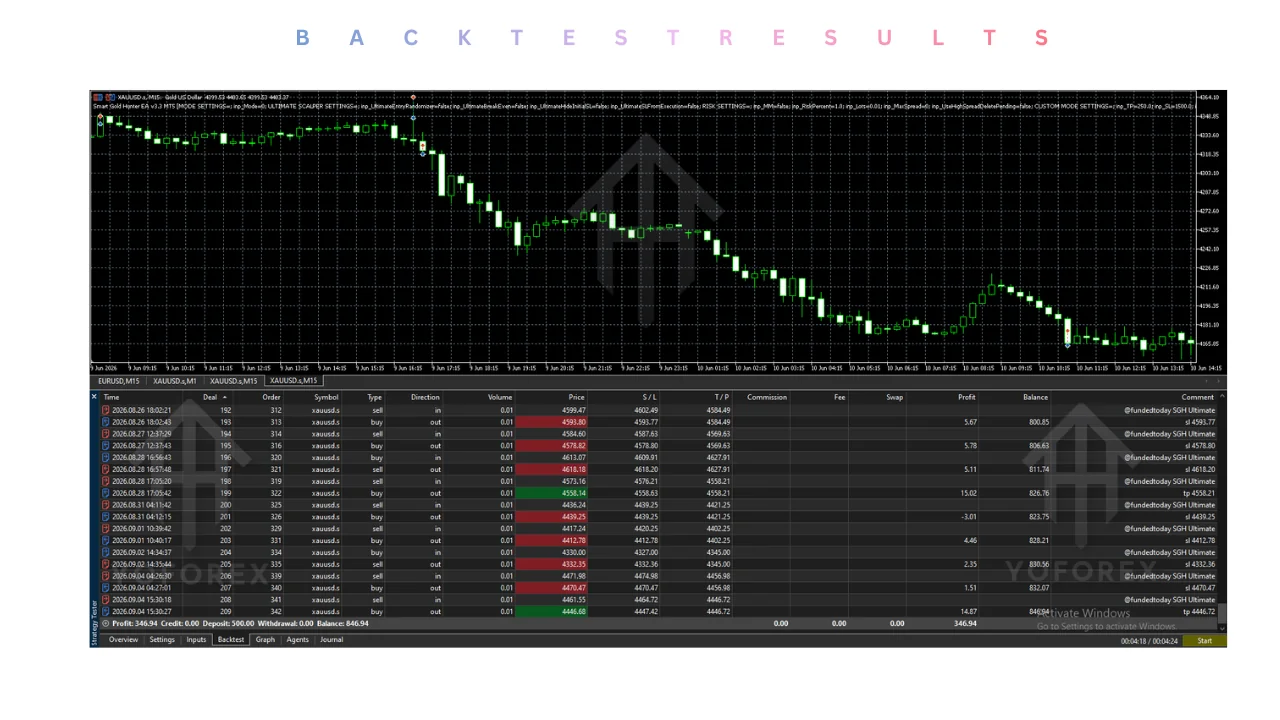Click the deal icon at 2026.09.02 14:34:37

[x=106, y=552]
